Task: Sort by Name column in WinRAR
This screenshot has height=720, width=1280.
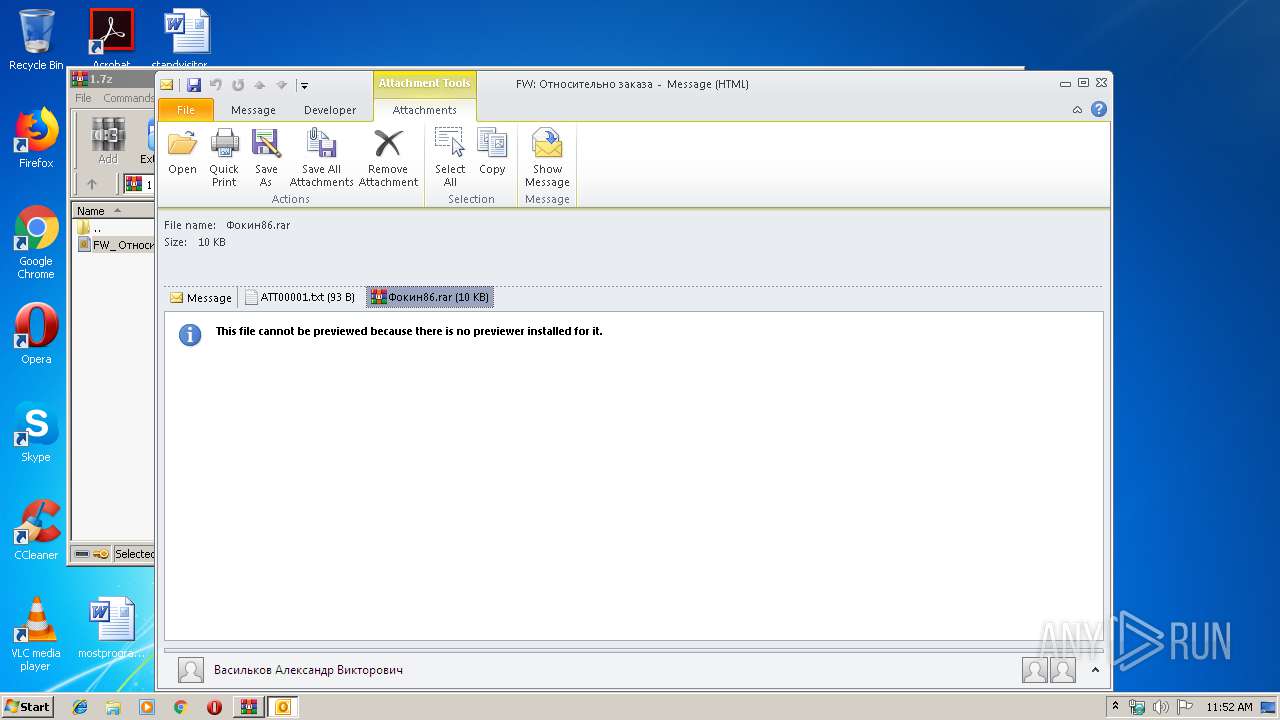Action: click(112, 211)
